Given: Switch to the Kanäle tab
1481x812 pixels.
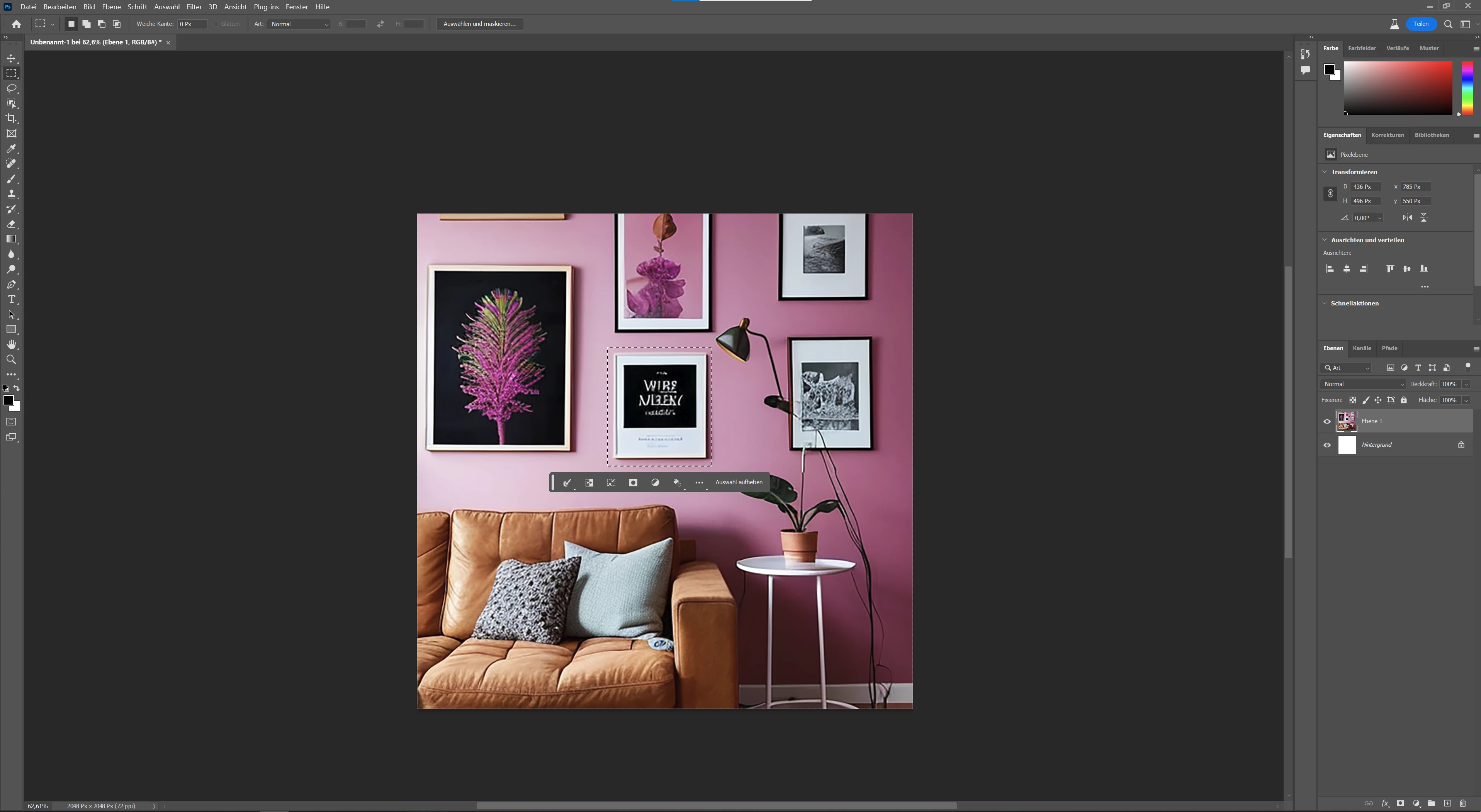Looking at the screenshot, I should pyautogui.click(x=1361, y=348).
